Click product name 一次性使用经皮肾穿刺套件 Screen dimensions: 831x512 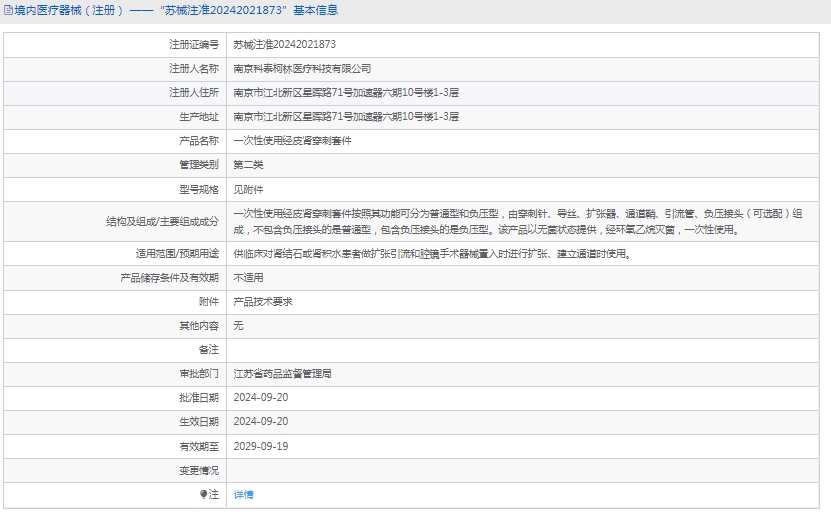pyautogui.click(x=292, y=141)
